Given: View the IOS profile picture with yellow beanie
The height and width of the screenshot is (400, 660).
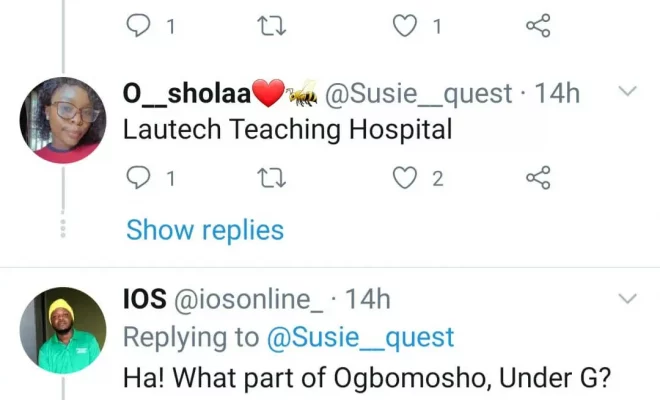Looking at the screenshot, I should (x=63, y=330).
